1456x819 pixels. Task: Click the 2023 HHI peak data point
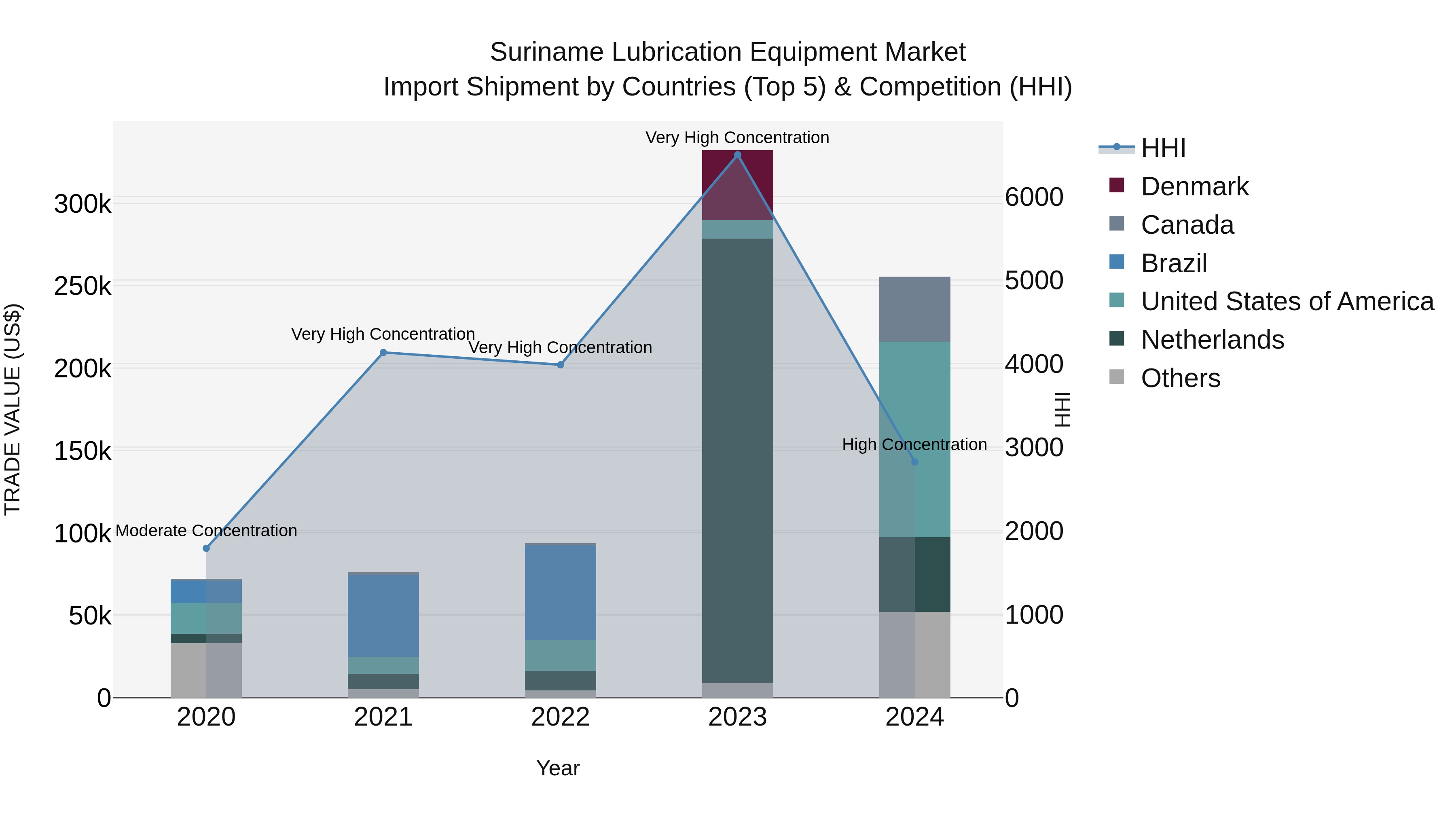point(738,155)
